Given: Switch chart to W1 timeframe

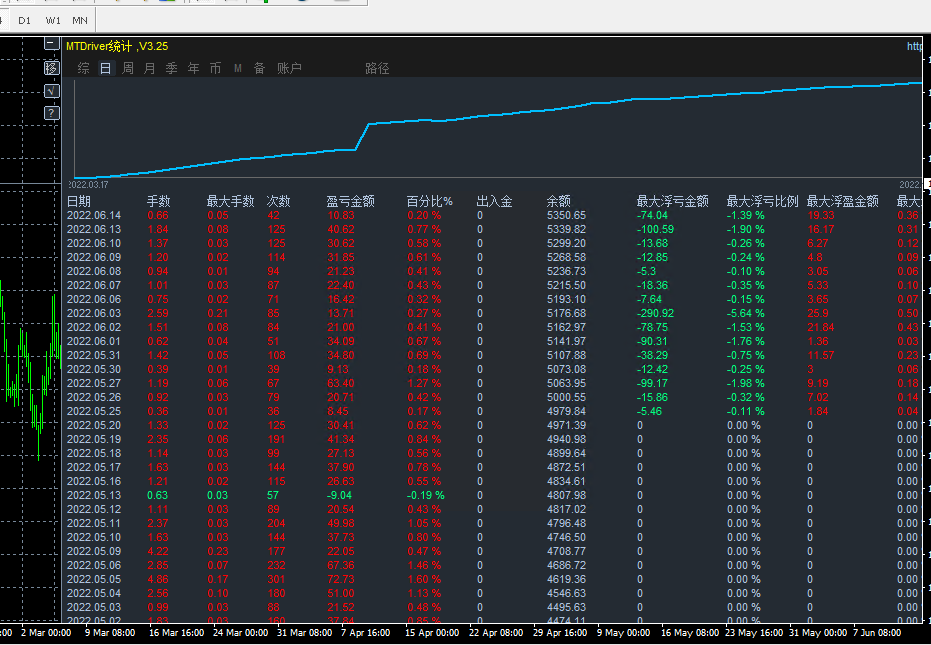Looking at the screenshot, I should (52, 19).
